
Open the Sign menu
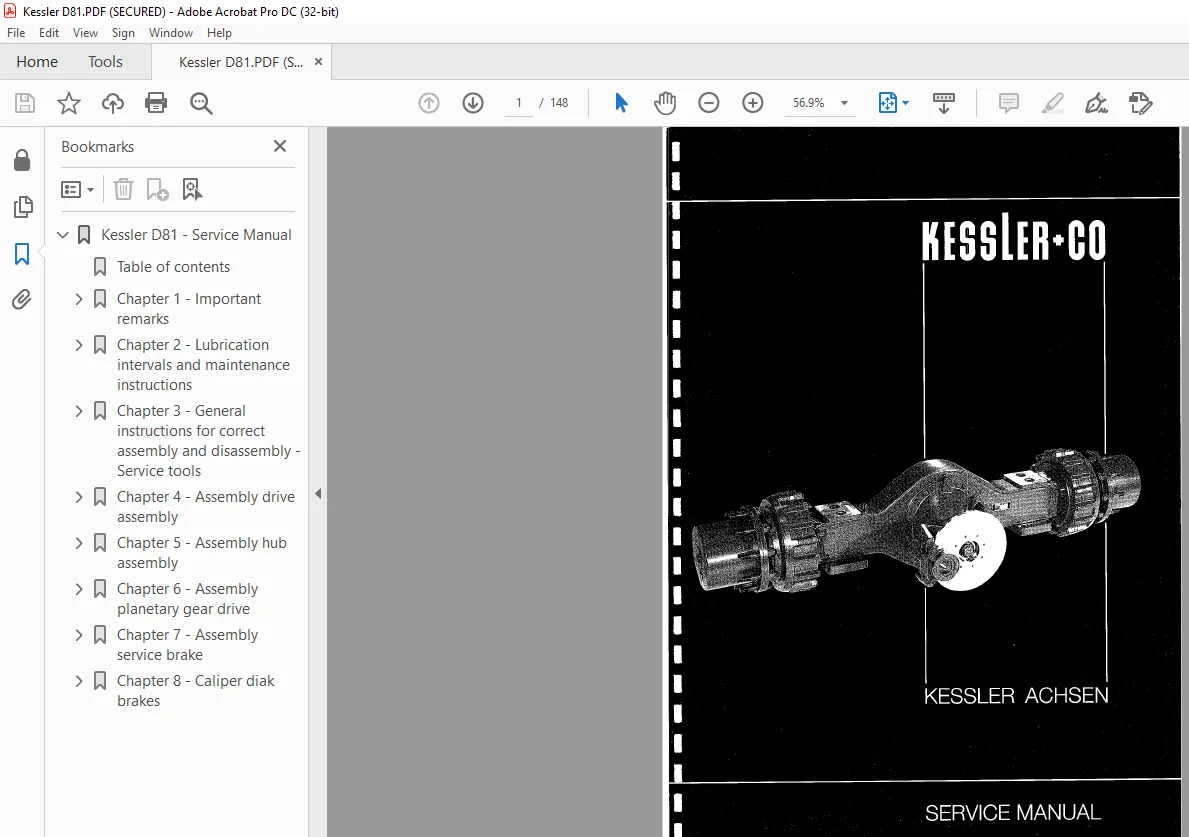(123, 33)
